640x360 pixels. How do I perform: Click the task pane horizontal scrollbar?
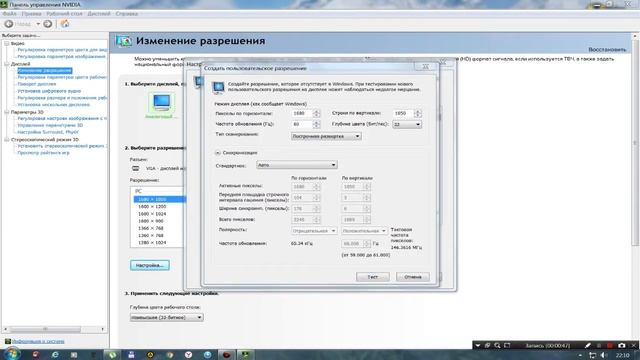53,329
